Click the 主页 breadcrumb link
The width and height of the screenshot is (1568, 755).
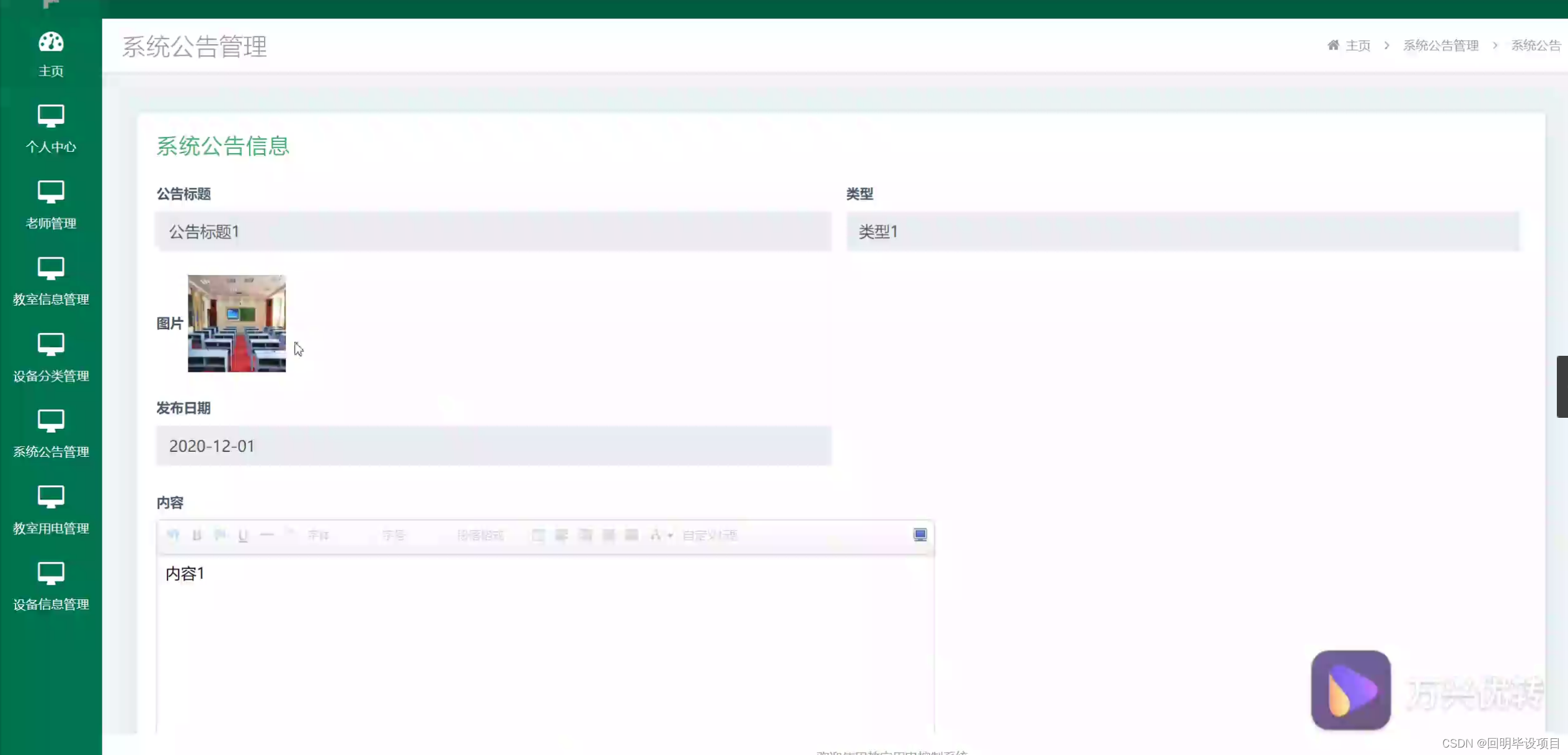pyautogui.click(x=1357, y=45)
